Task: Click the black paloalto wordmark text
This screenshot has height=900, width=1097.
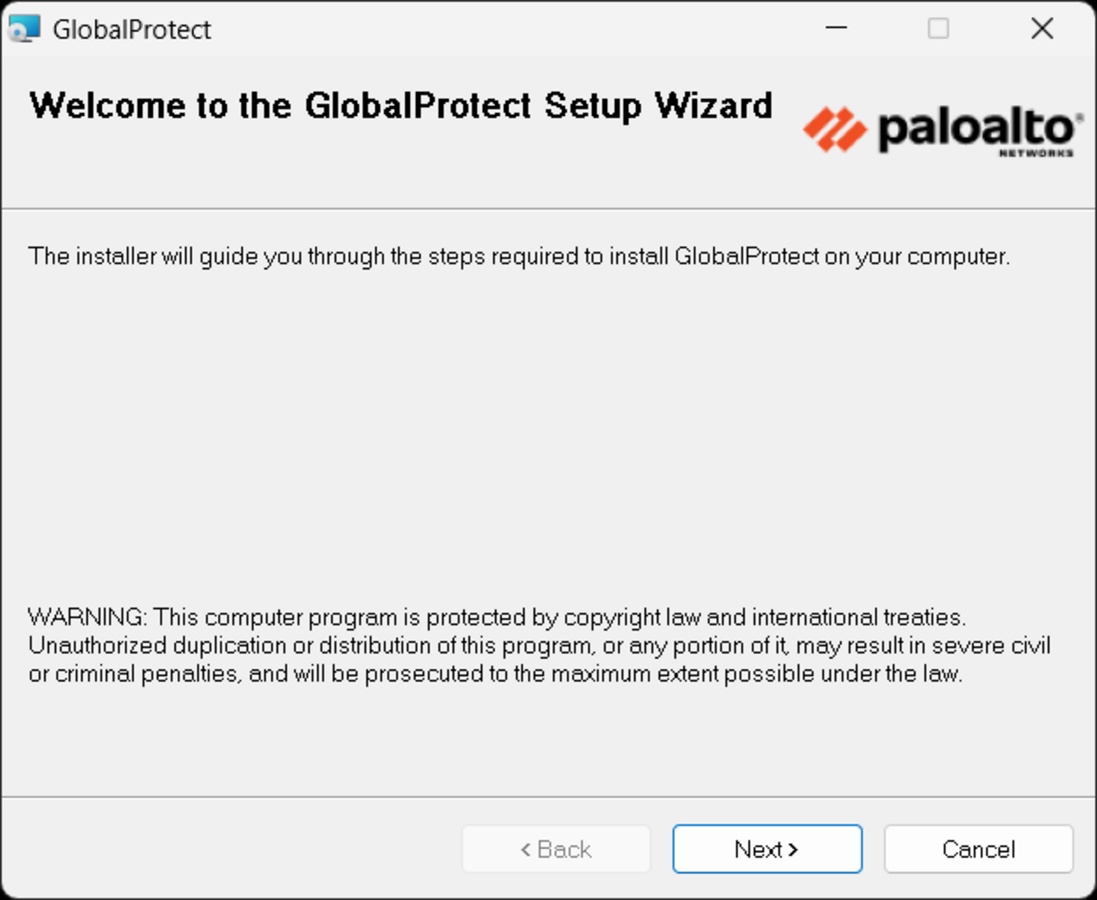Action: click(x=976, y=128)
